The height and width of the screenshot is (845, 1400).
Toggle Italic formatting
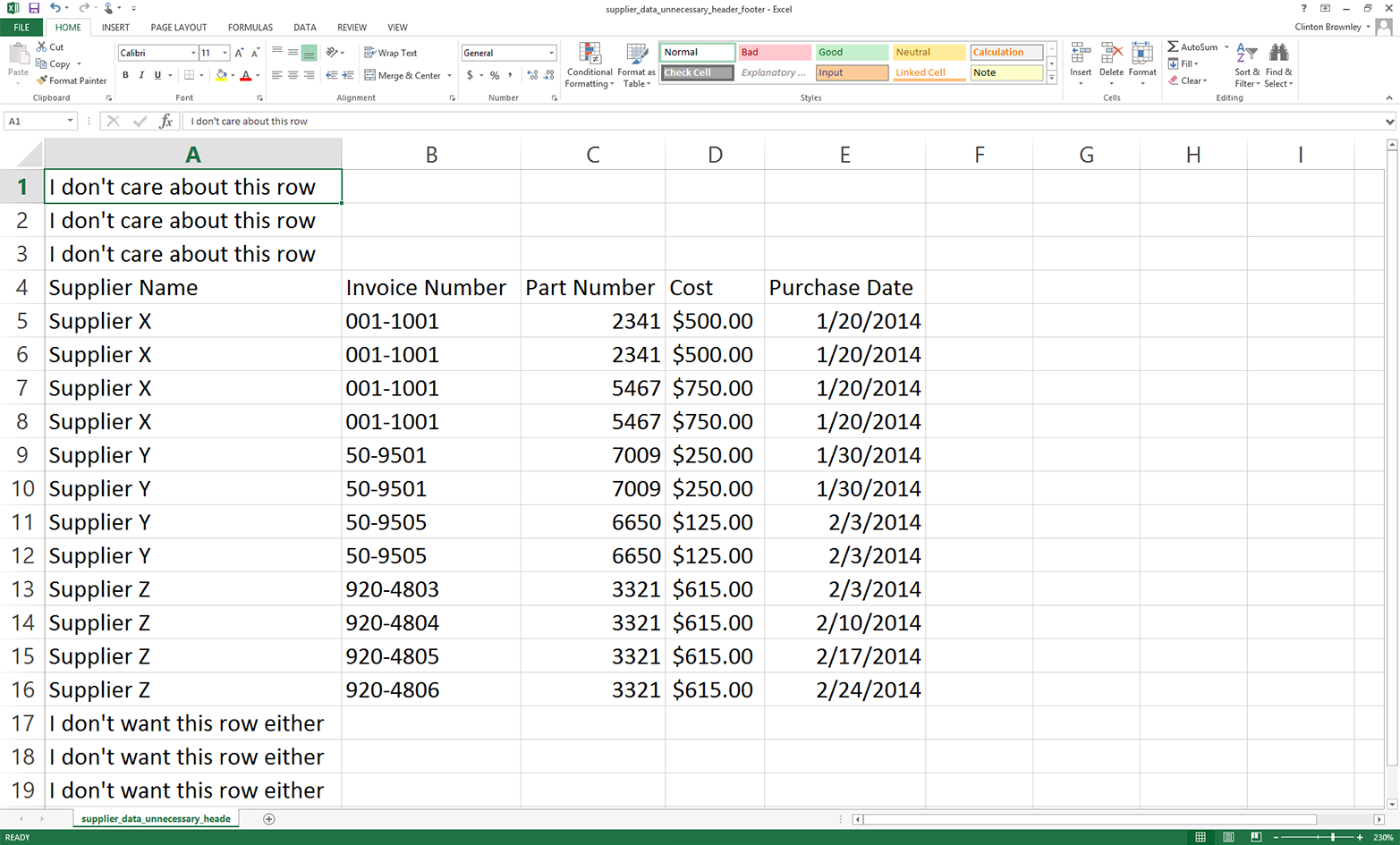coord(141,76)
